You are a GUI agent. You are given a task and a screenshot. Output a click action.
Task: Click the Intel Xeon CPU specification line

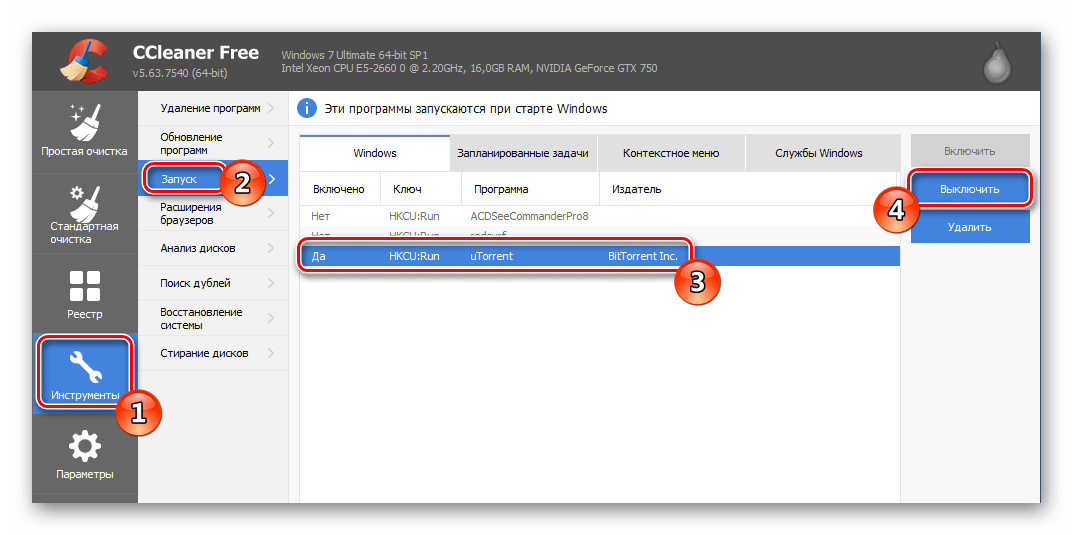[x=469, y=68]
